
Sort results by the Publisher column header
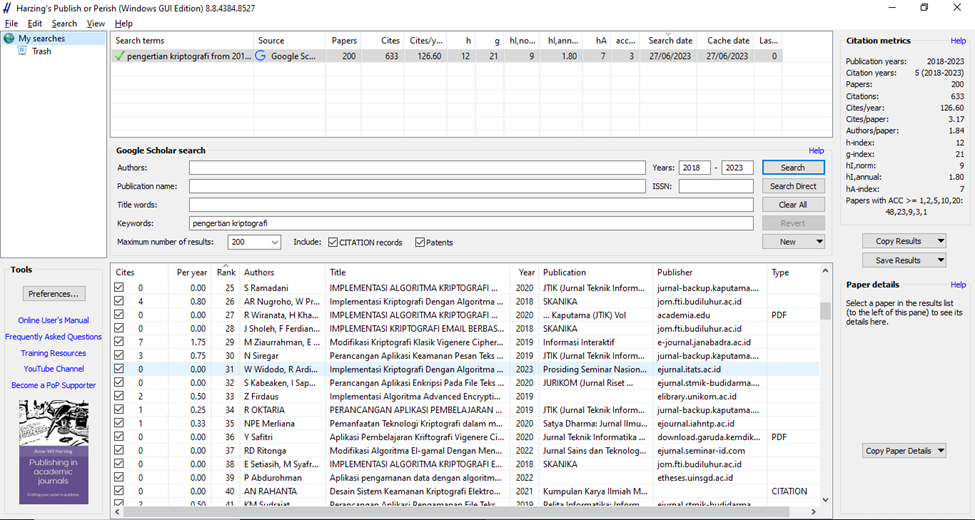(711, 272)
